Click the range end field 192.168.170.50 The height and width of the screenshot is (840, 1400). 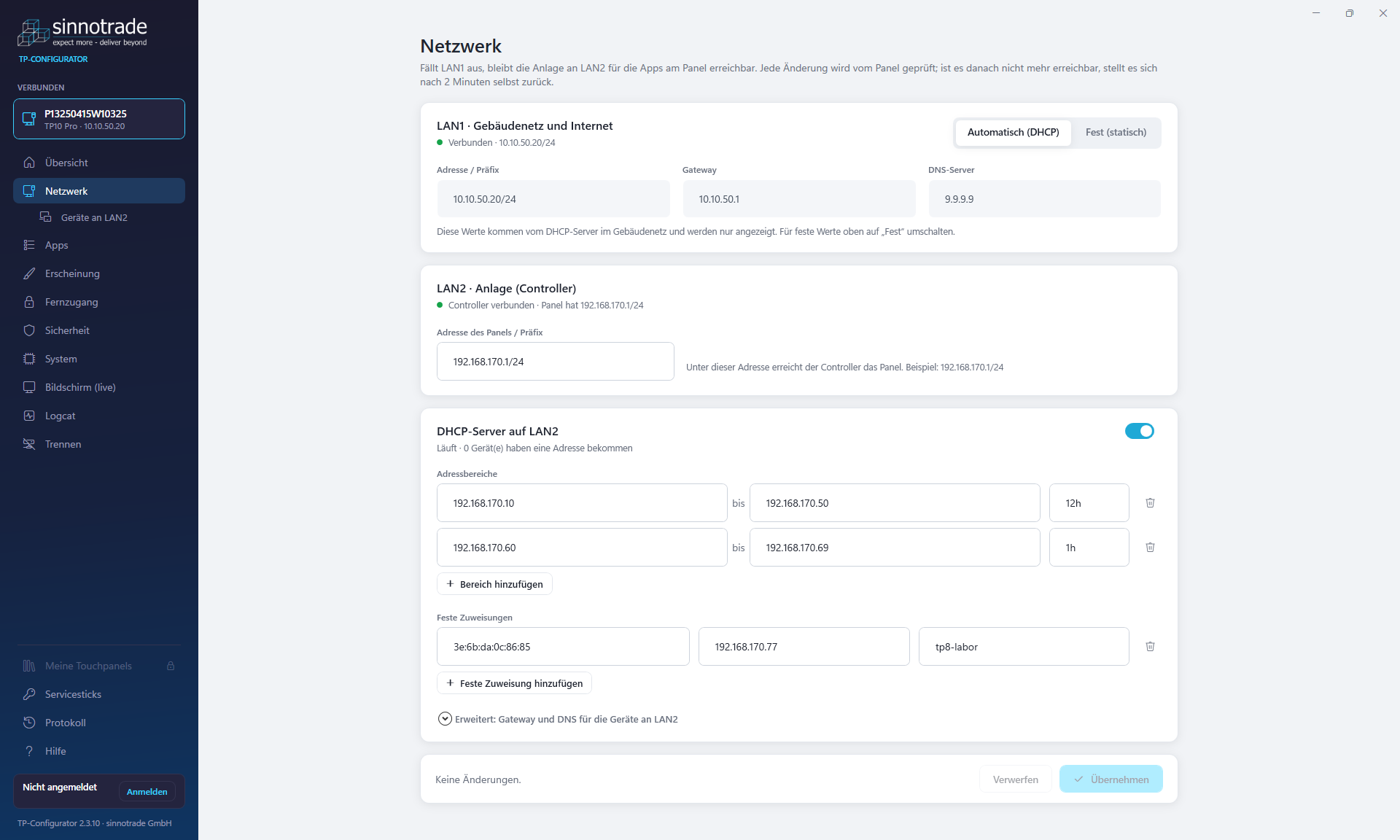[x=895, y=503]
